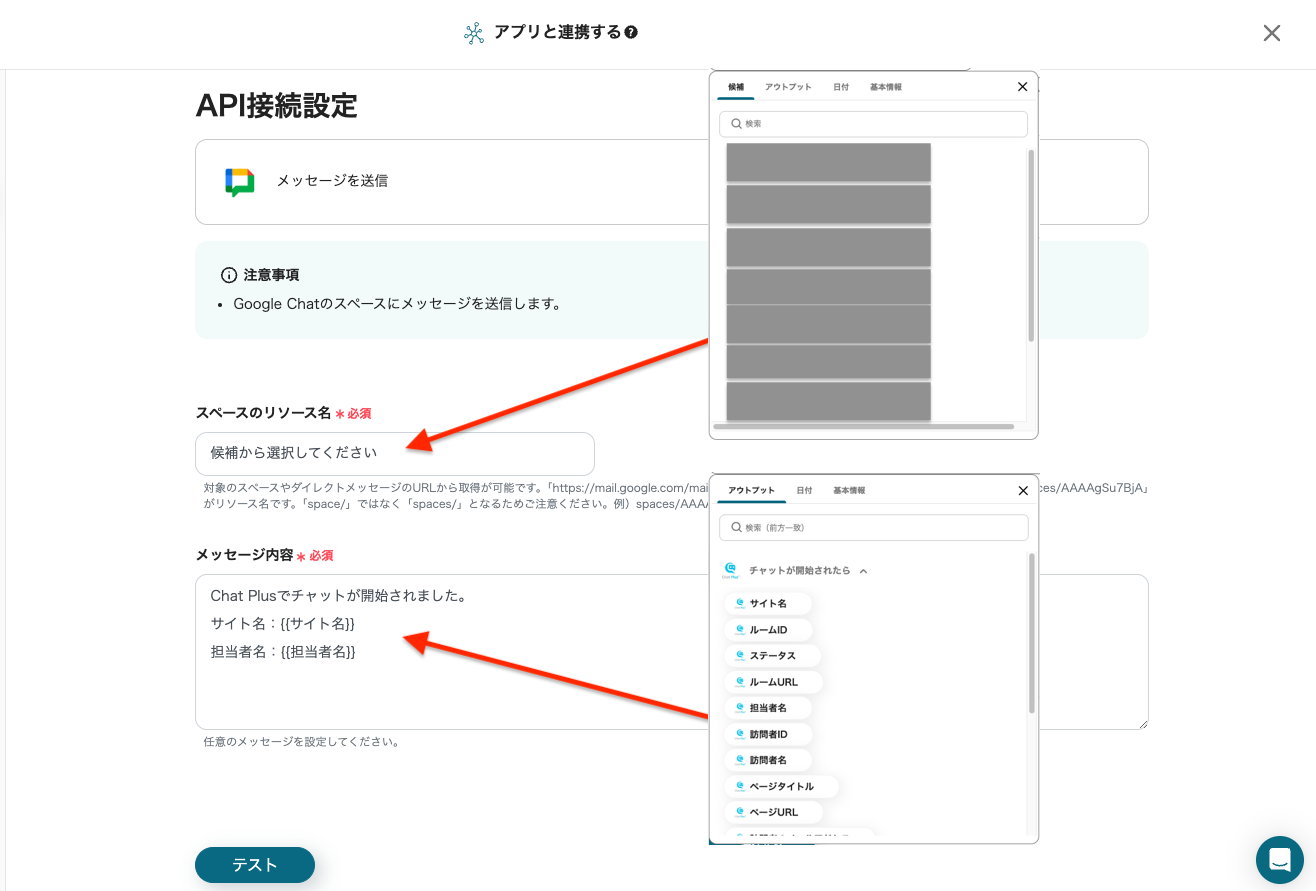The width and height of the screenshot is (1316, 891).
Task: Click the hint 任意のメッセージを設定してください。
Action: click(302, 742)
